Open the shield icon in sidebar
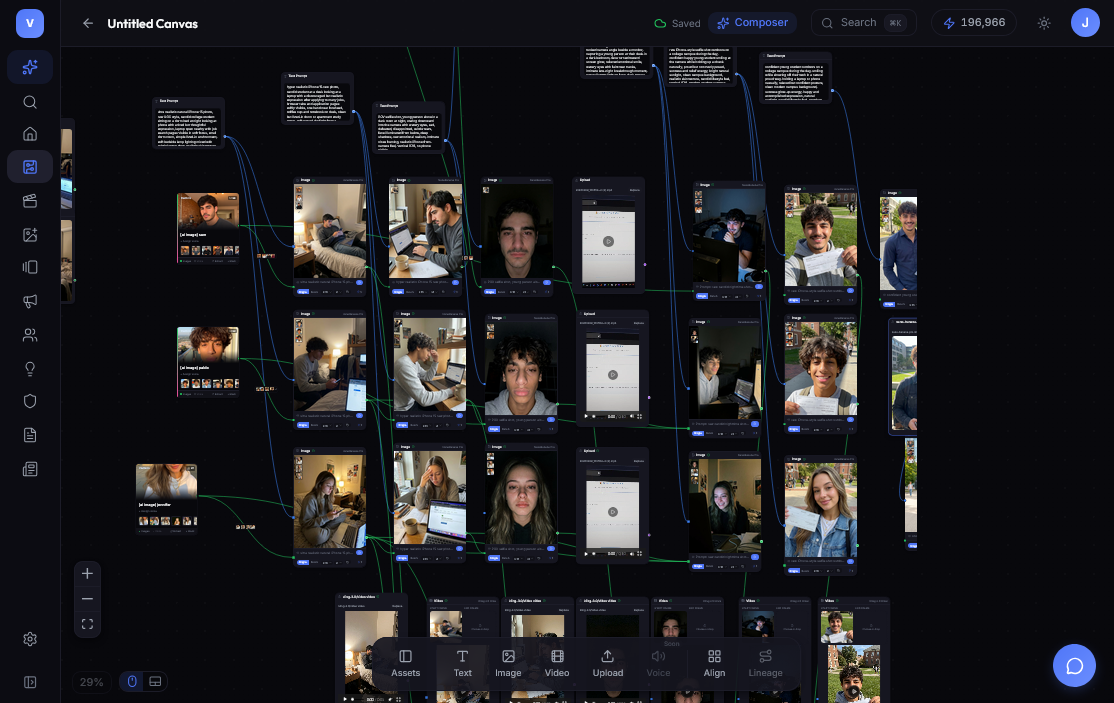This screenshot has height=703, width=1114. [x=30, y=401]
